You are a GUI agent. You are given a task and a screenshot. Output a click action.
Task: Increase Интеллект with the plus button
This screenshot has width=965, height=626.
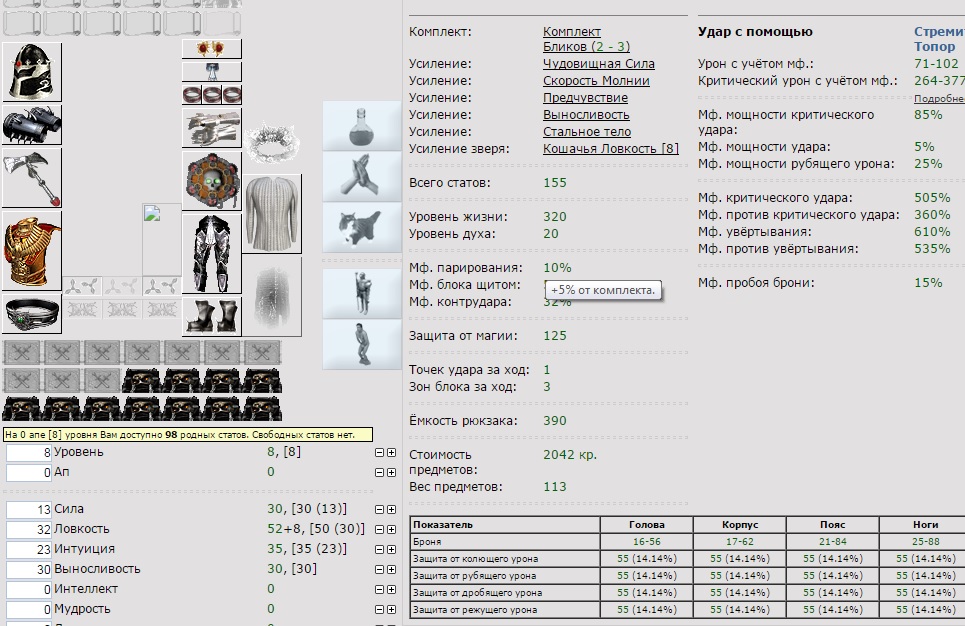pyautogui.click(x=391, y=590)
